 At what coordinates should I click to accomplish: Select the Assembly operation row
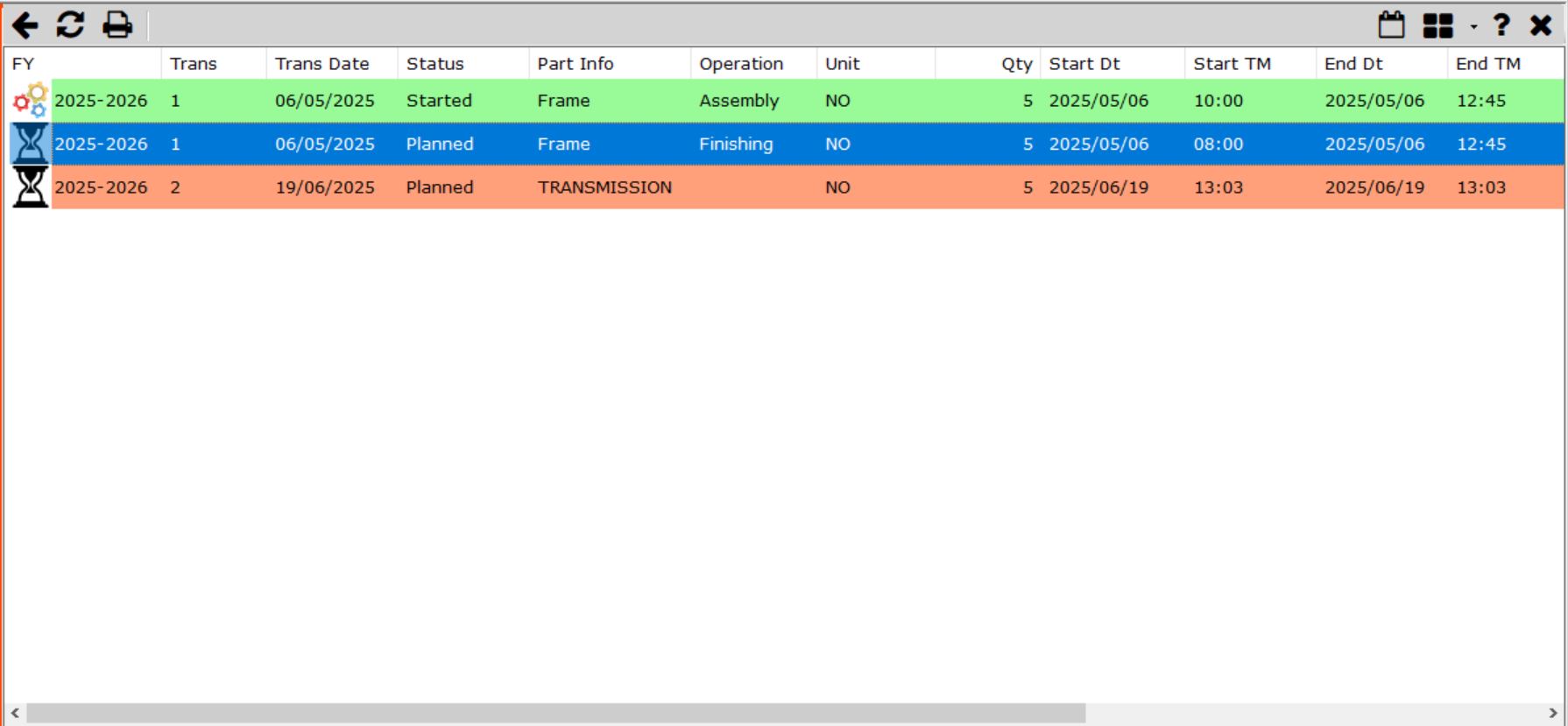point(738,101)
